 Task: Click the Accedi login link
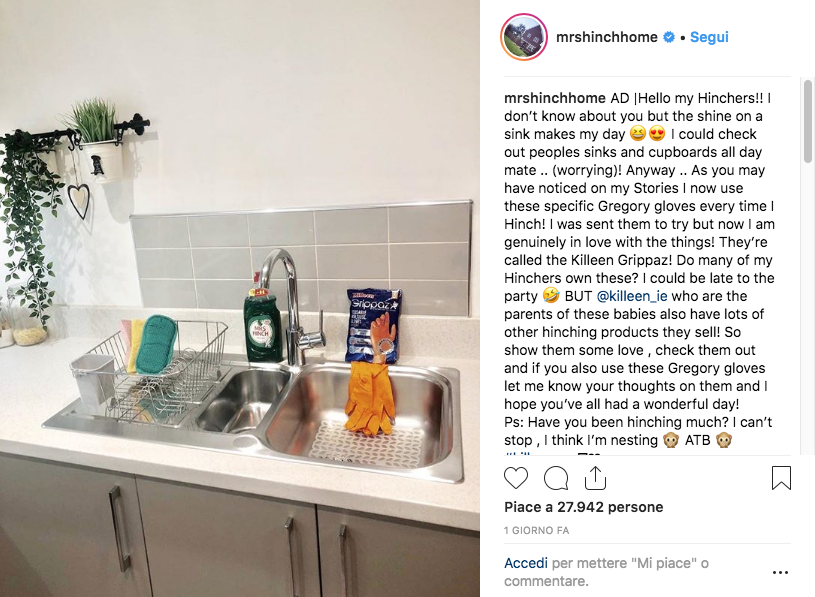coord(525,563)
